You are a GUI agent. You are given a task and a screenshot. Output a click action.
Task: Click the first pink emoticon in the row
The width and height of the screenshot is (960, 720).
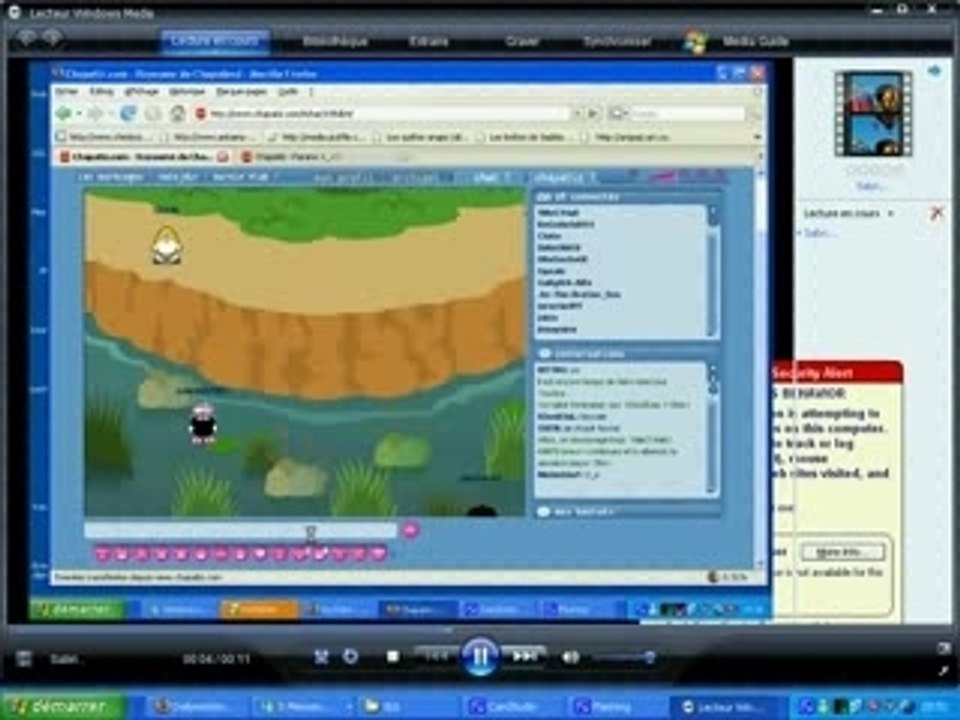pos(103,554)
